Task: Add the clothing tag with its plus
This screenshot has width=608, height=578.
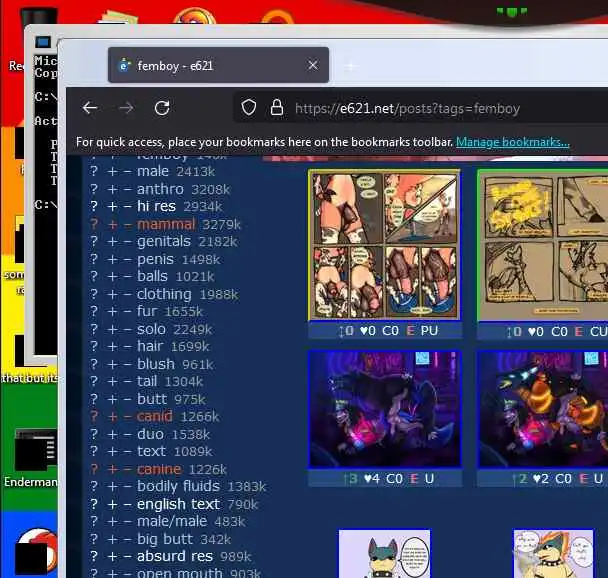Action: coord(112,294)
